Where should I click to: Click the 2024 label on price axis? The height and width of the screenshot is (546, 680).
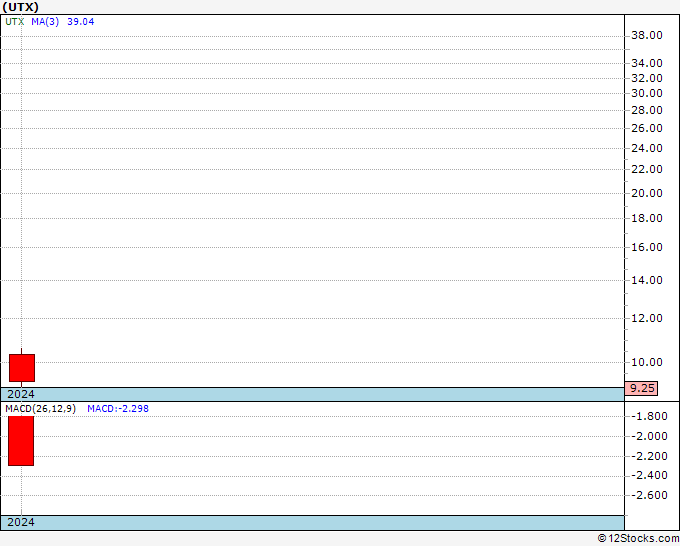pos(21,394)
